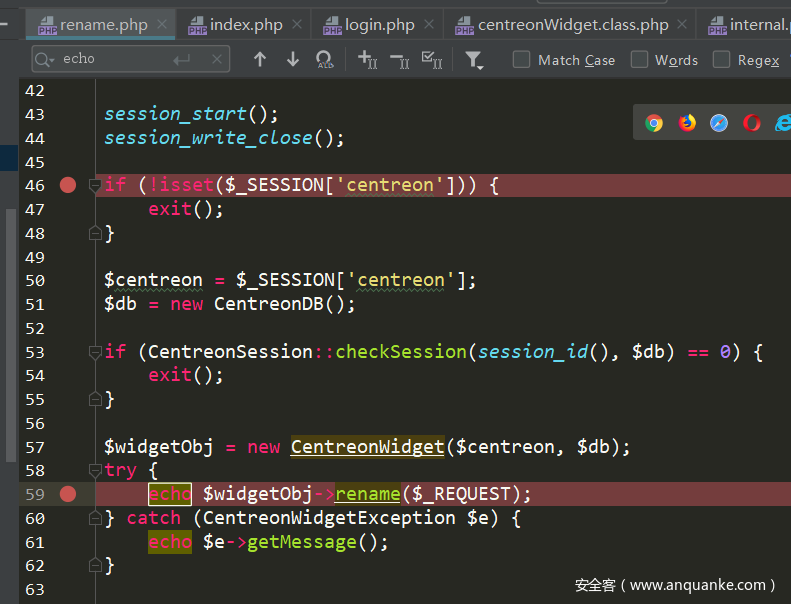Click unselect occurrence minus icon

pyautogui.click(x=399, y=60)
